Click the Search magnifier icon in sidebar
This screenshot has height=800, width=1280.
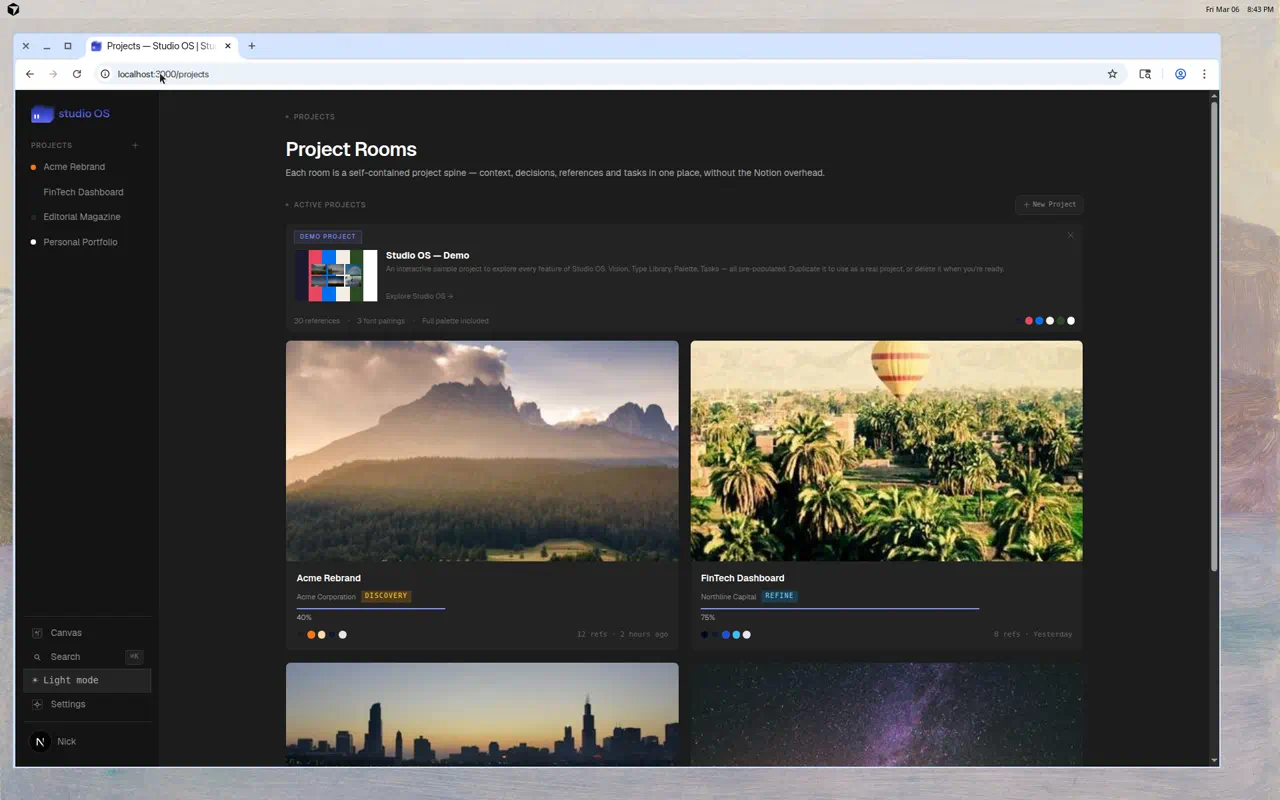click(39, 656)
